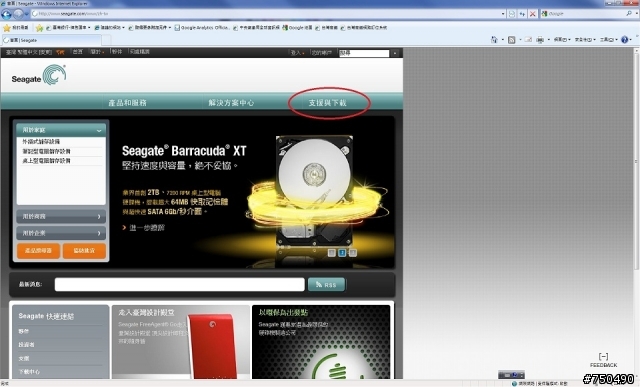Screen dimensions: 640x387
Task: Click the Internet zone globe in status bar
Action: pyautogui.click(x=514, y=384)
